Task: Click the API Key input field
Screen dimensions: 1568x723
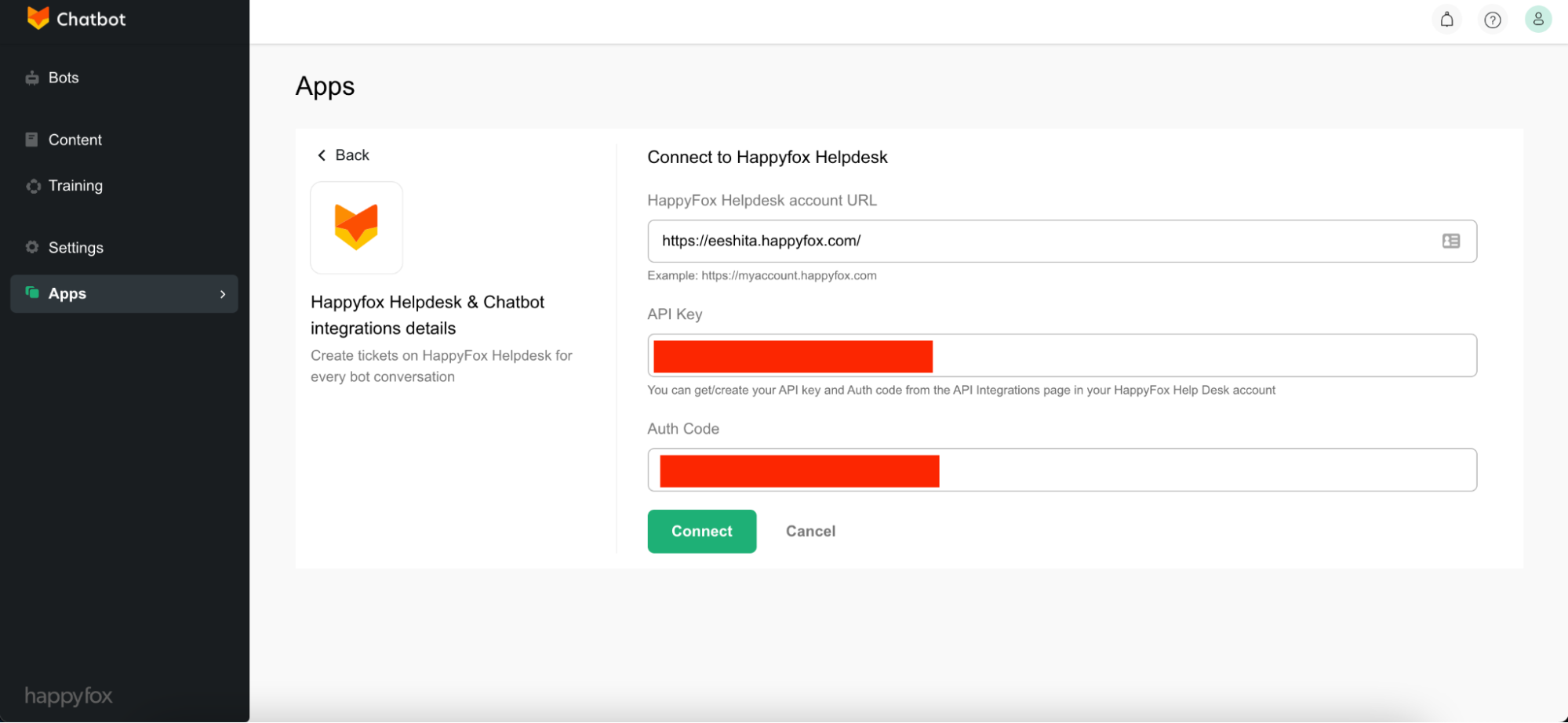Action: coord(1061,355)
